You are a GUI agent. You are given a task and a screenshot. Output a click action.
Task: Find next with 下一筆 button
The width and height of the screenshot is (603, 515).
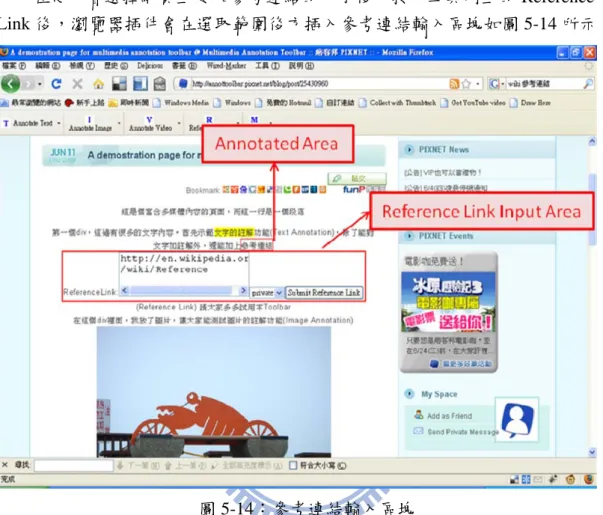138,465
